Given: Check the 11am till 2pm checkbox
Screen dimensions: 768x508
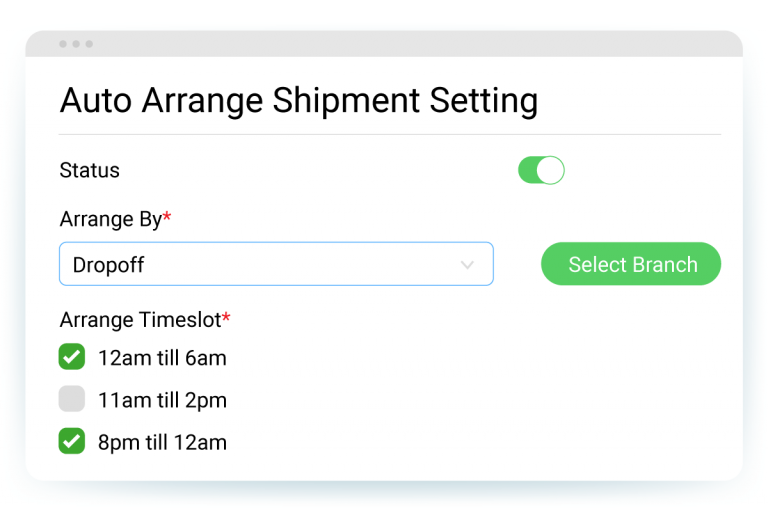Looking at the screenshot, I should (72, 400).
